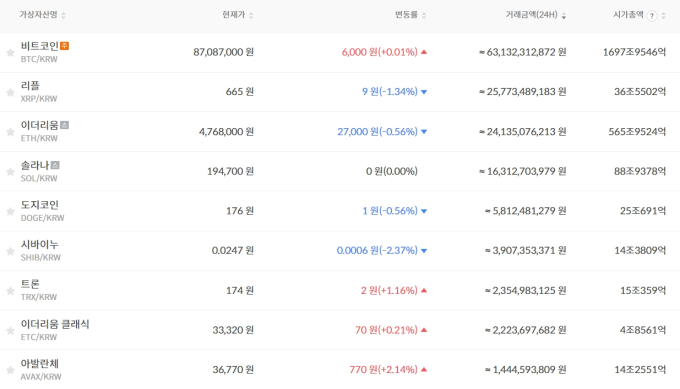680x389 pixels.
Task: Open the 트론 asset name
Action: pos(30,284)
